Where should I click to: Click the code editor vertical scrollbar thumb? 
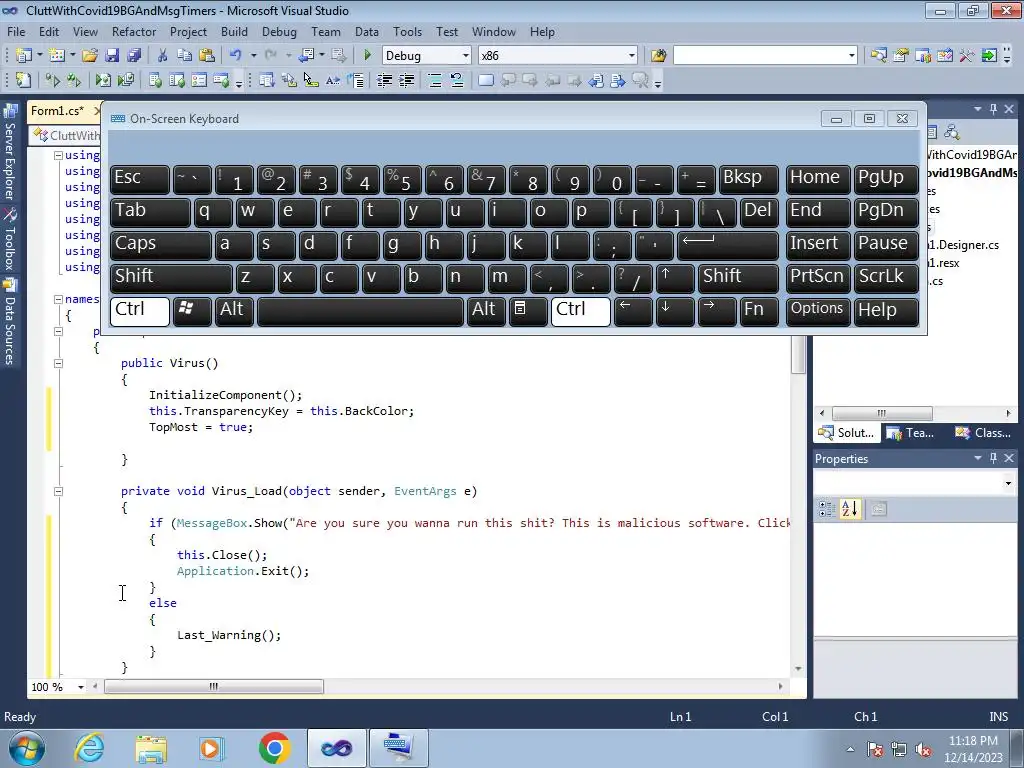(798, 356)
